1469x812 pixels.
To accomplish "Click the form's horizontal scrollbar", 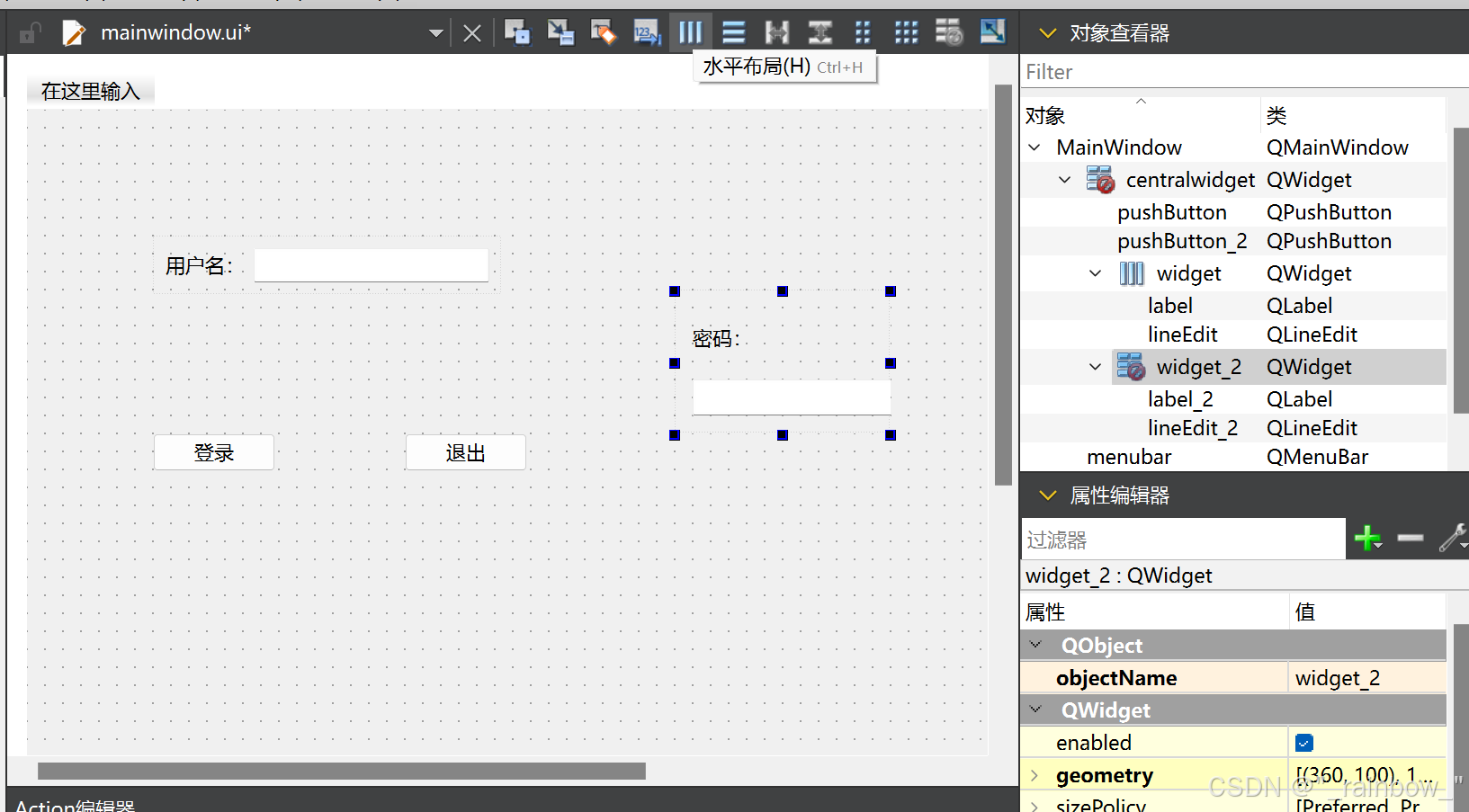I will click(x=342, y=772).
